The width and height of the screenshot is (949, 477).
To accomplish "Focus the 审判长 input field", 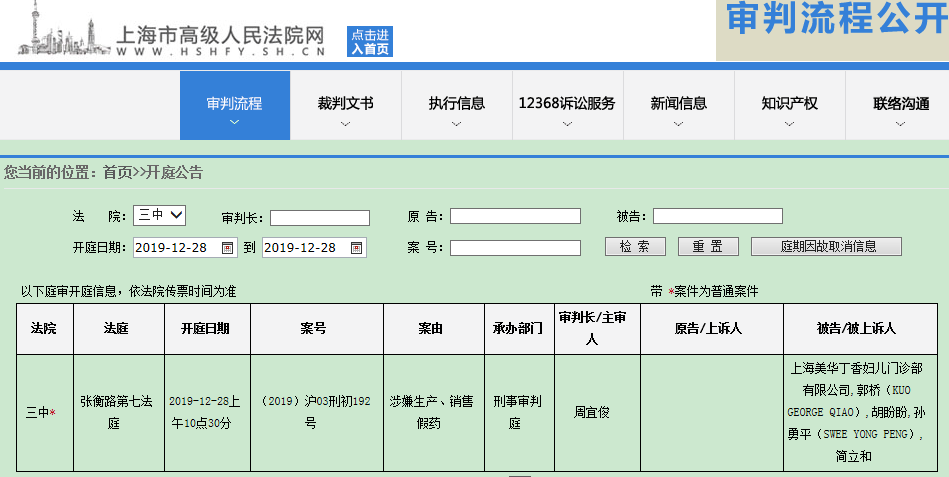I will click(320, 218).
